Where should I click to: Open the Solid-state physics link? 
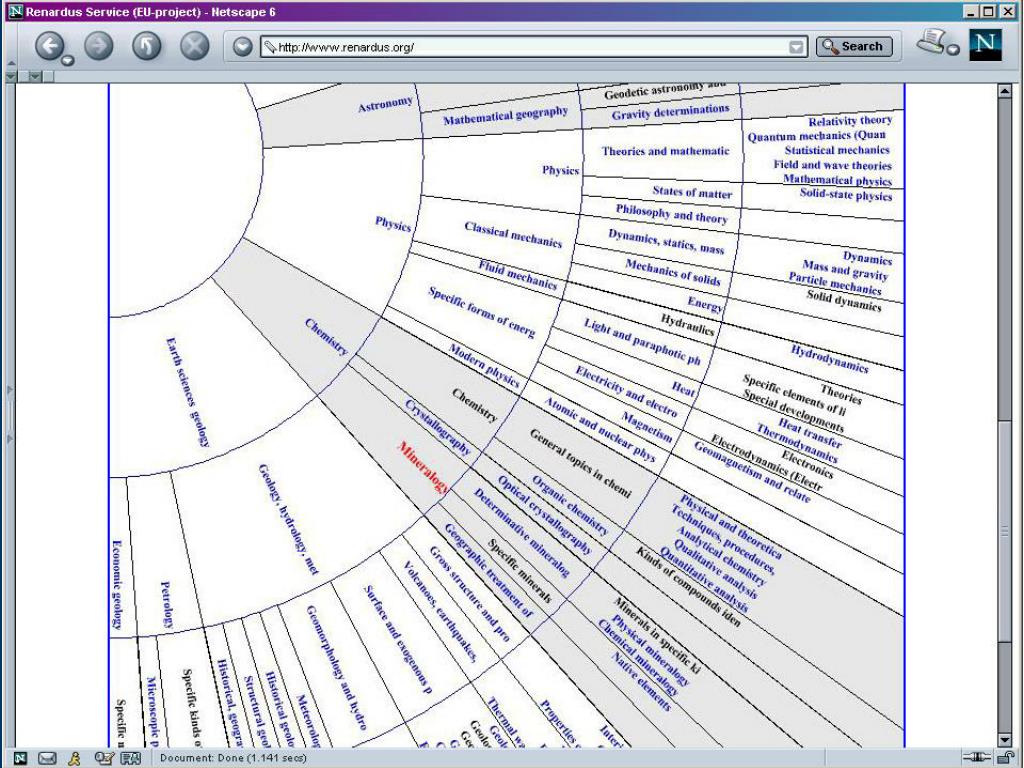click(x=846, y=194)
